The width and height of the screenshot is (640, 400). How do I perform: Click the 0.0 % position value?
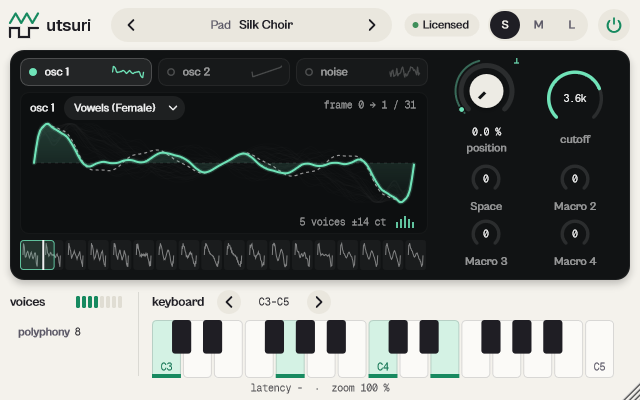[x=486, y=132]
